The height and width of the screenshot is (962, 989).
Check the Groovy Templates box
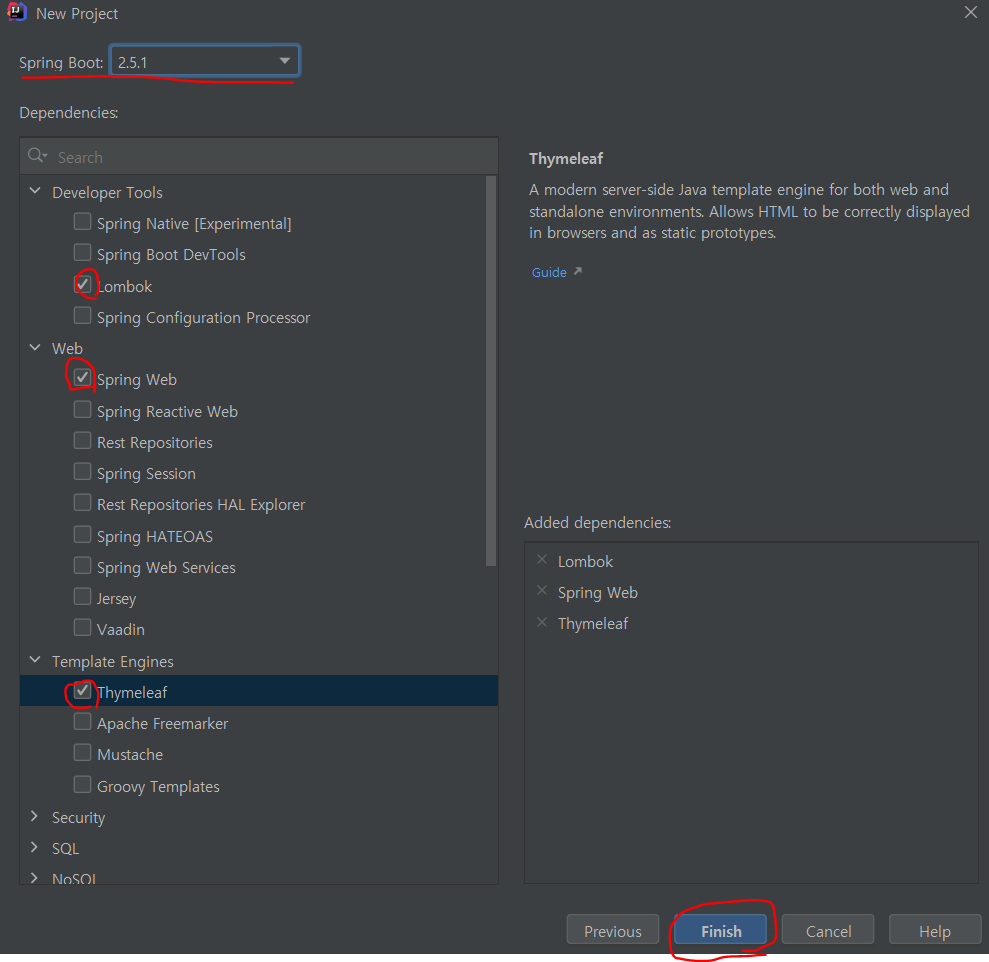coord(82,784)
